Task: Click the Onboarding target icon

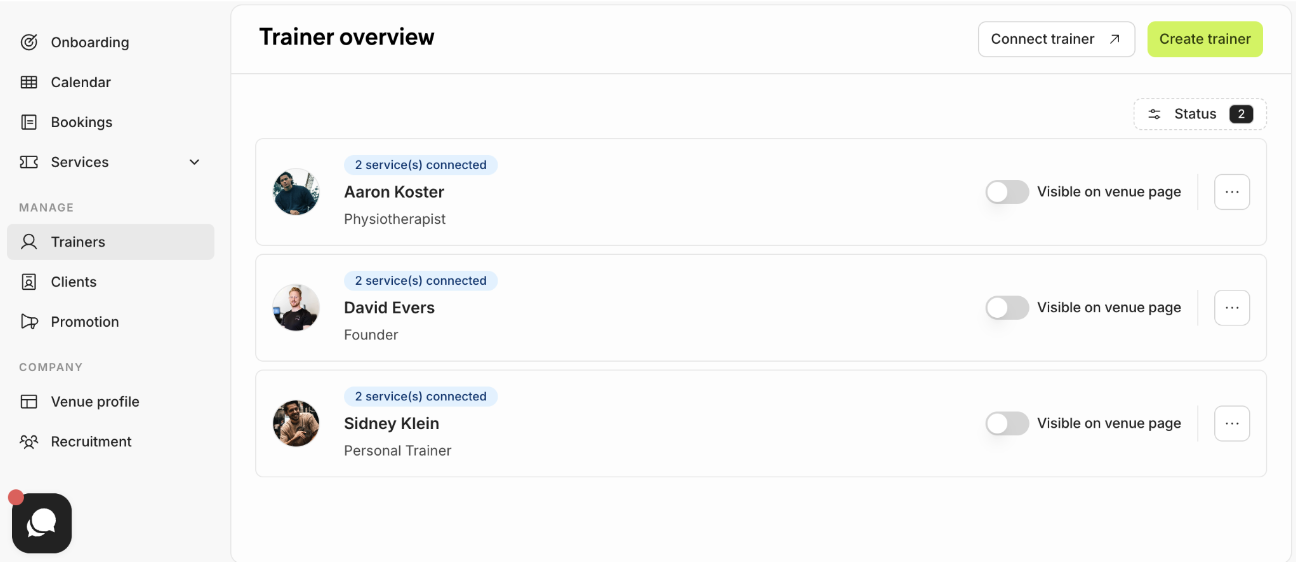Action: coord(29,42)
